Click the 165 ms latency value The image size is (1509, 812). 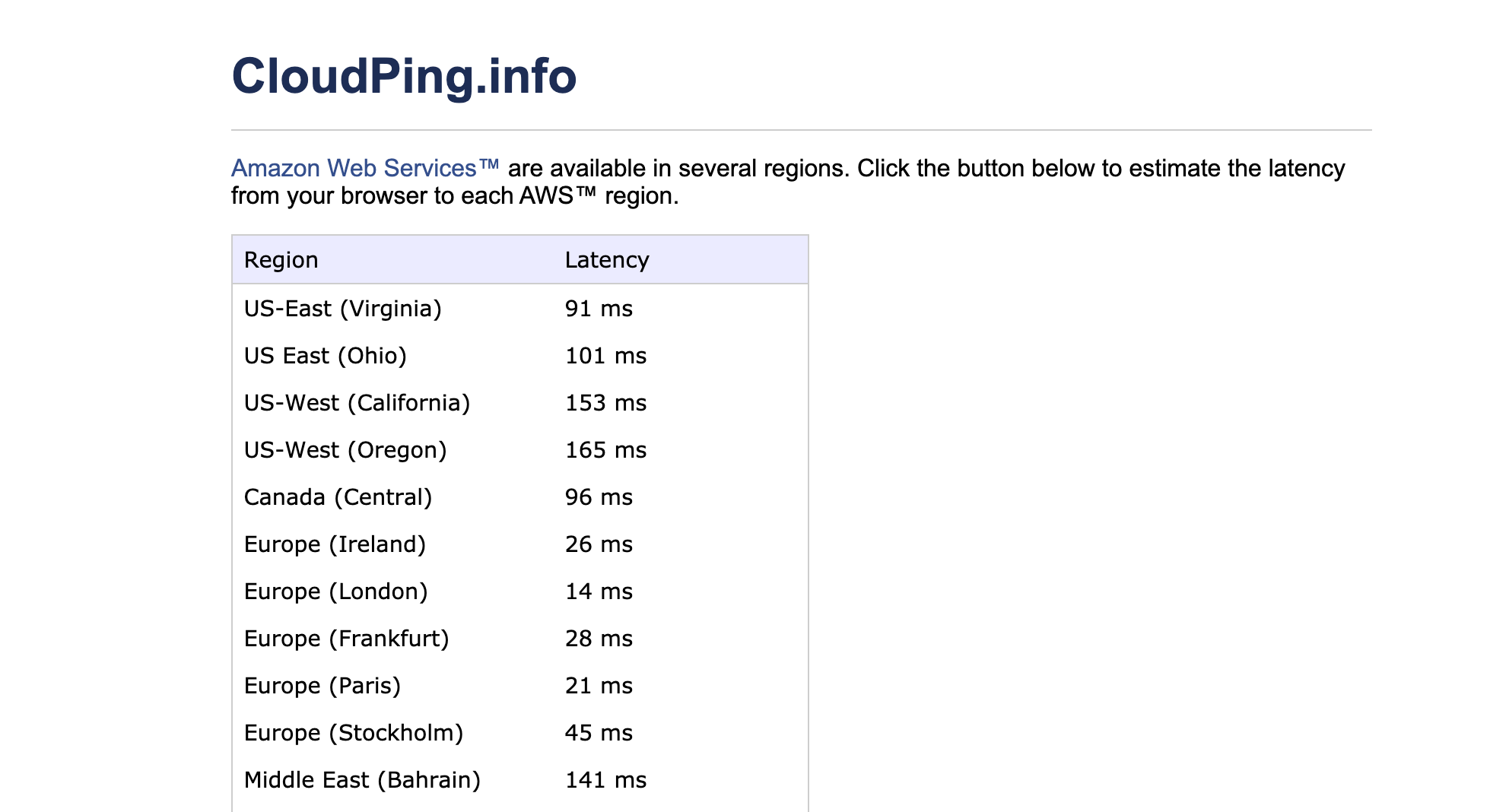coord(605,449)
